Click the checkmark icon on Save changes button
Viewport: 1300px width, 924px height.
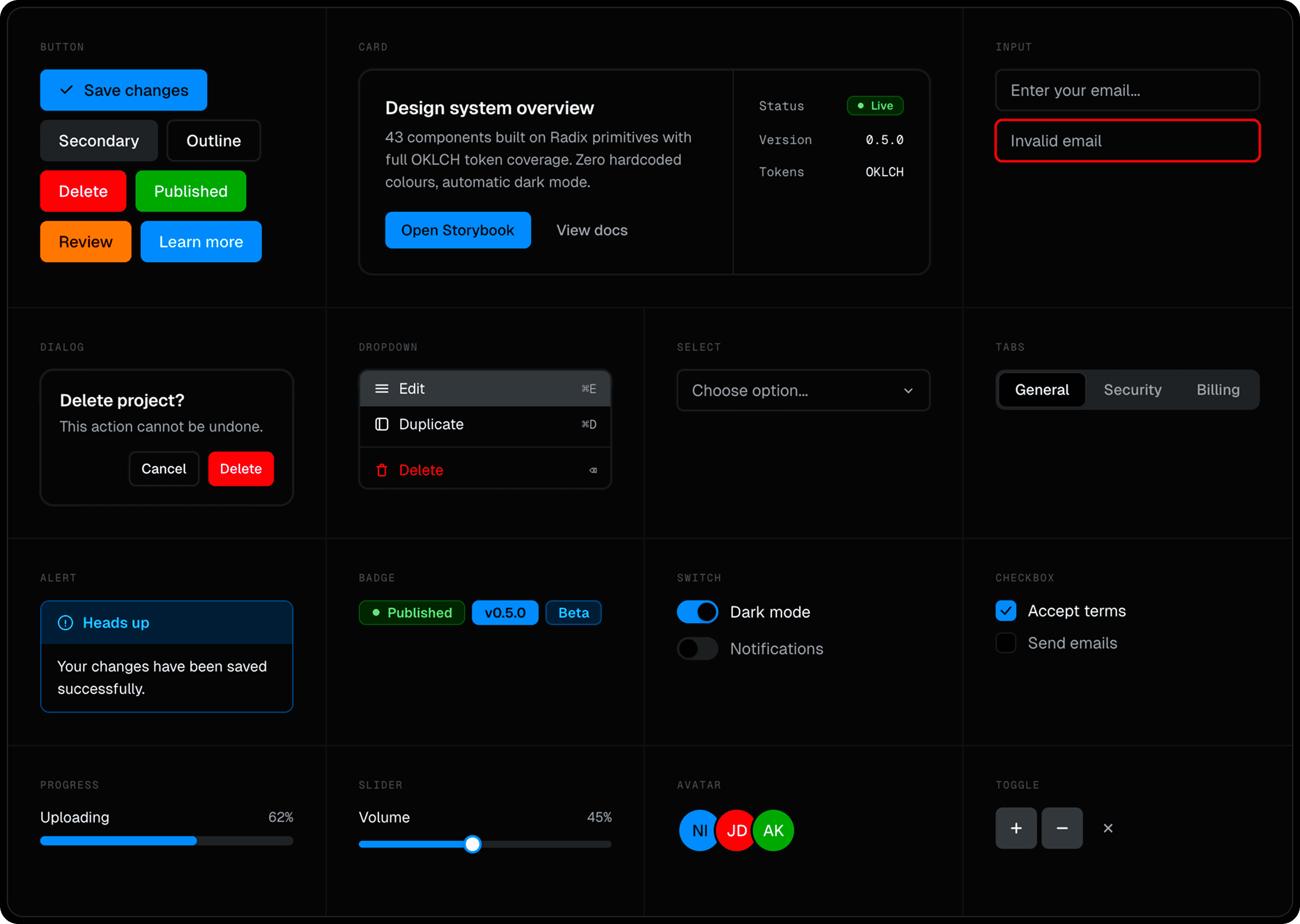[x=66, y=90]
